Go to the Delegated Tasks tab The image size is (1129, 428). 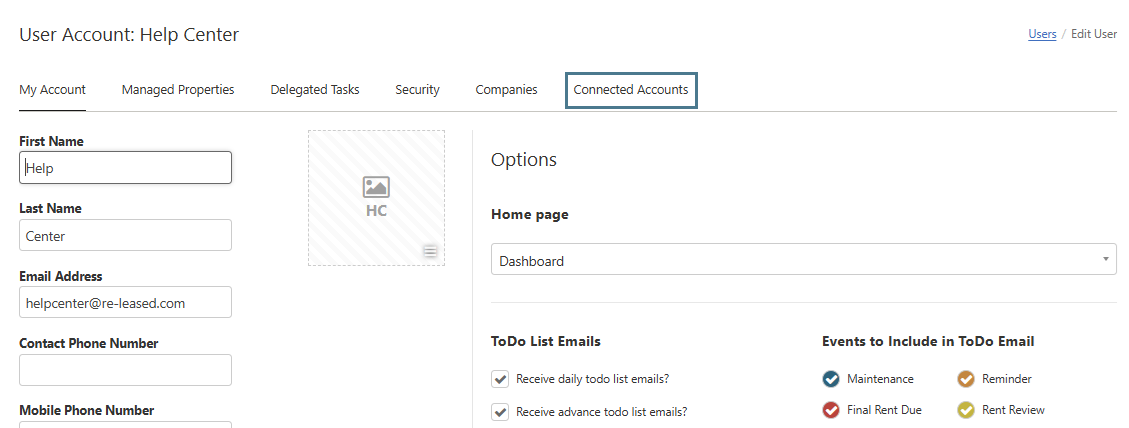(x=315, y=90)
